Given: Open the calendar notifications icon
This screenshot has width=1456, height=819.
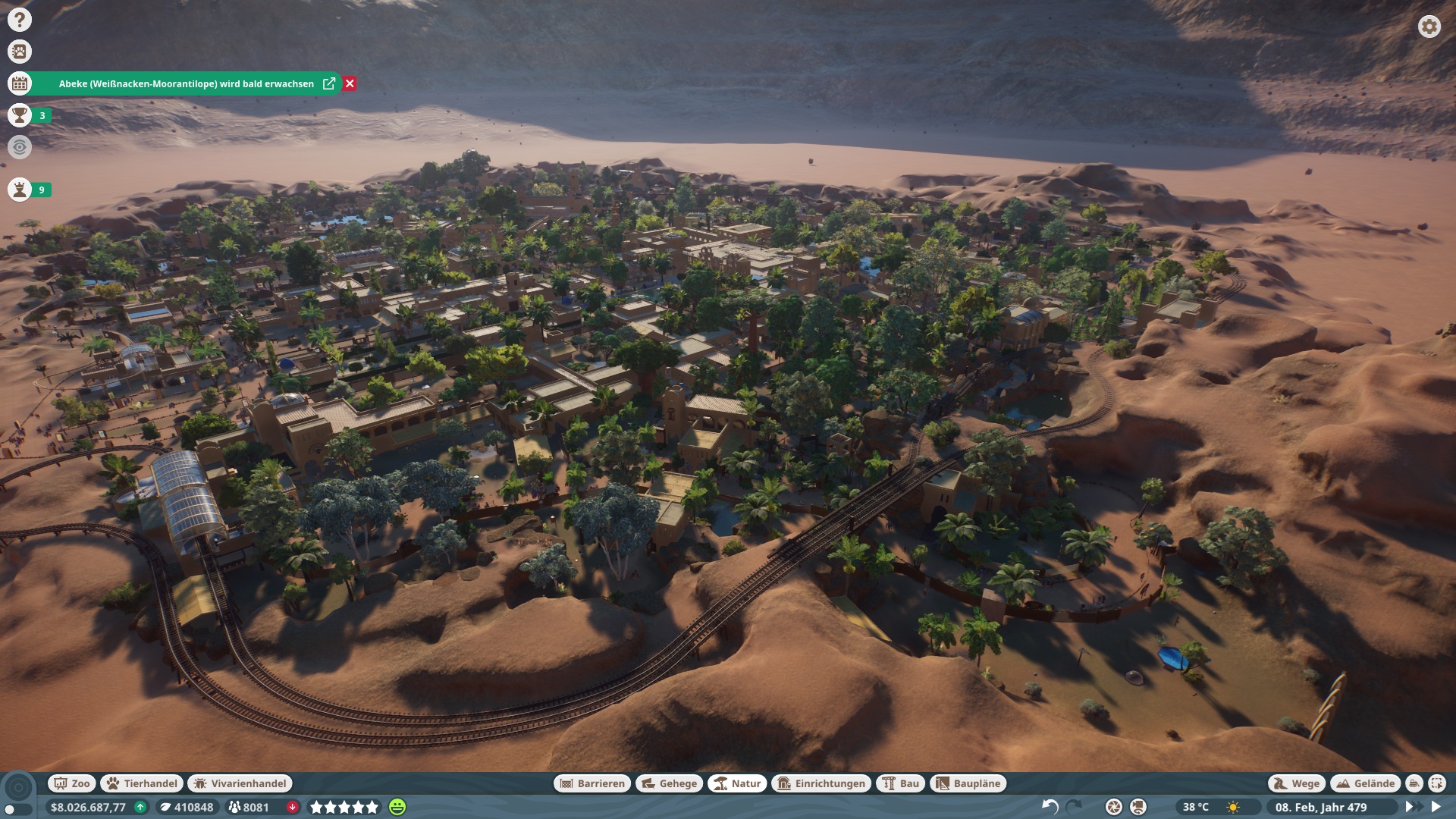Looking at the screenshot, I should coord(20,83).
